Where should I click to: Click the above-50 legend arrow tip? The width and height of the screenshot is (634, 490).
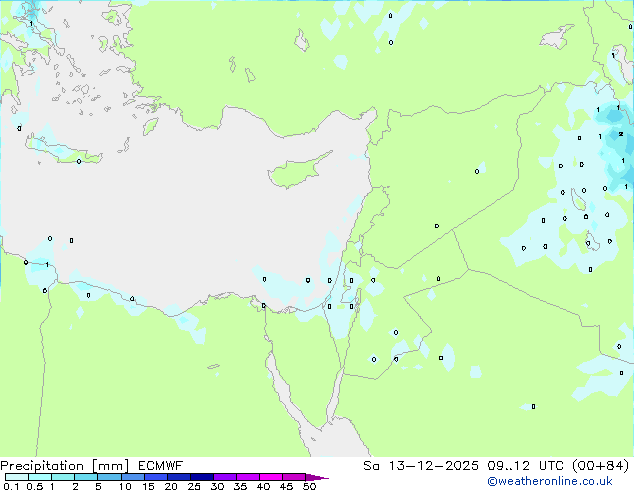pos(317,477)
